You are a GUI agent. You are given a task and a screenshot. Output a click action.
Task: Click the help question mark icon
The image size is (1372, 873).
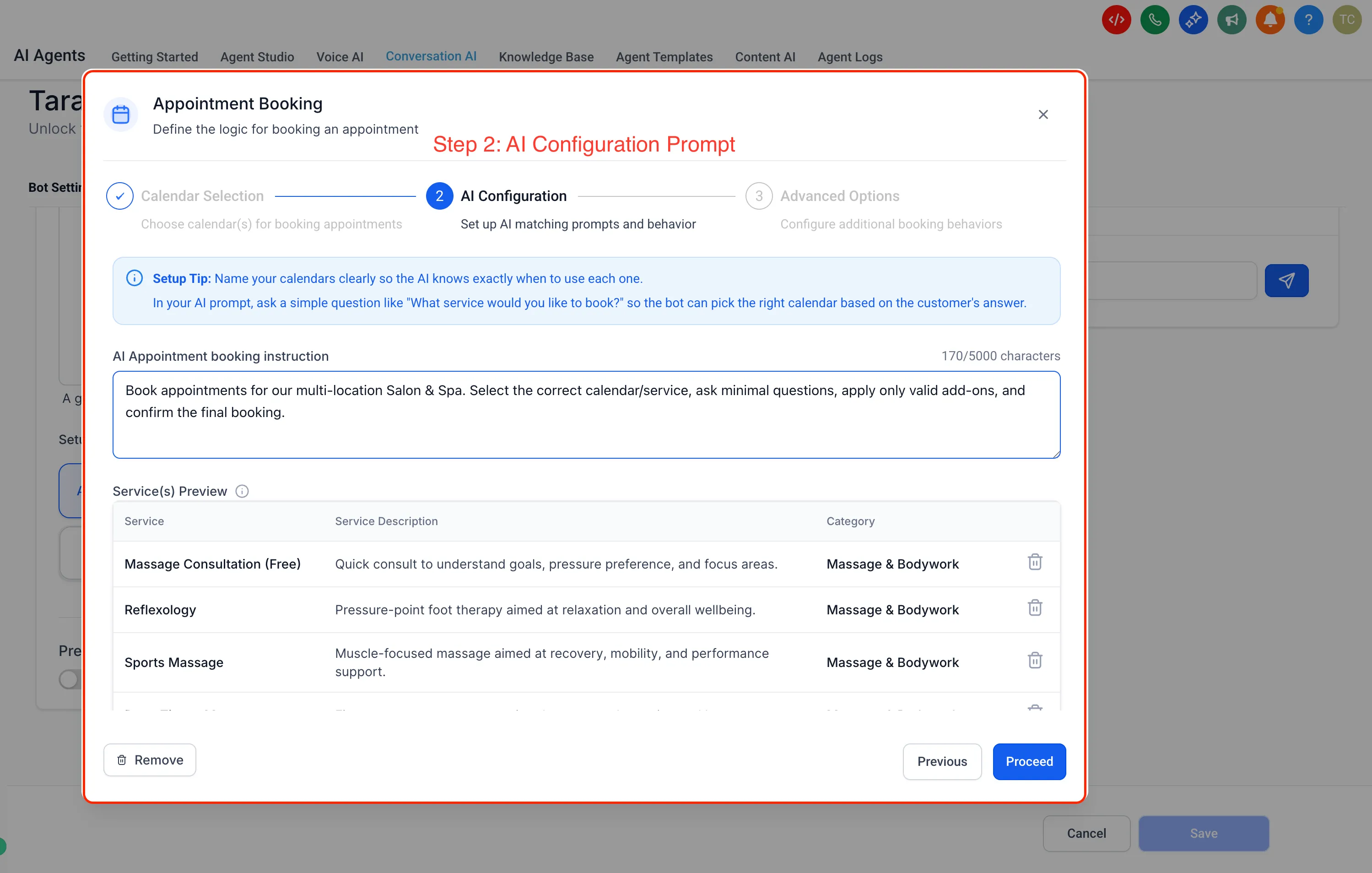1309,19
